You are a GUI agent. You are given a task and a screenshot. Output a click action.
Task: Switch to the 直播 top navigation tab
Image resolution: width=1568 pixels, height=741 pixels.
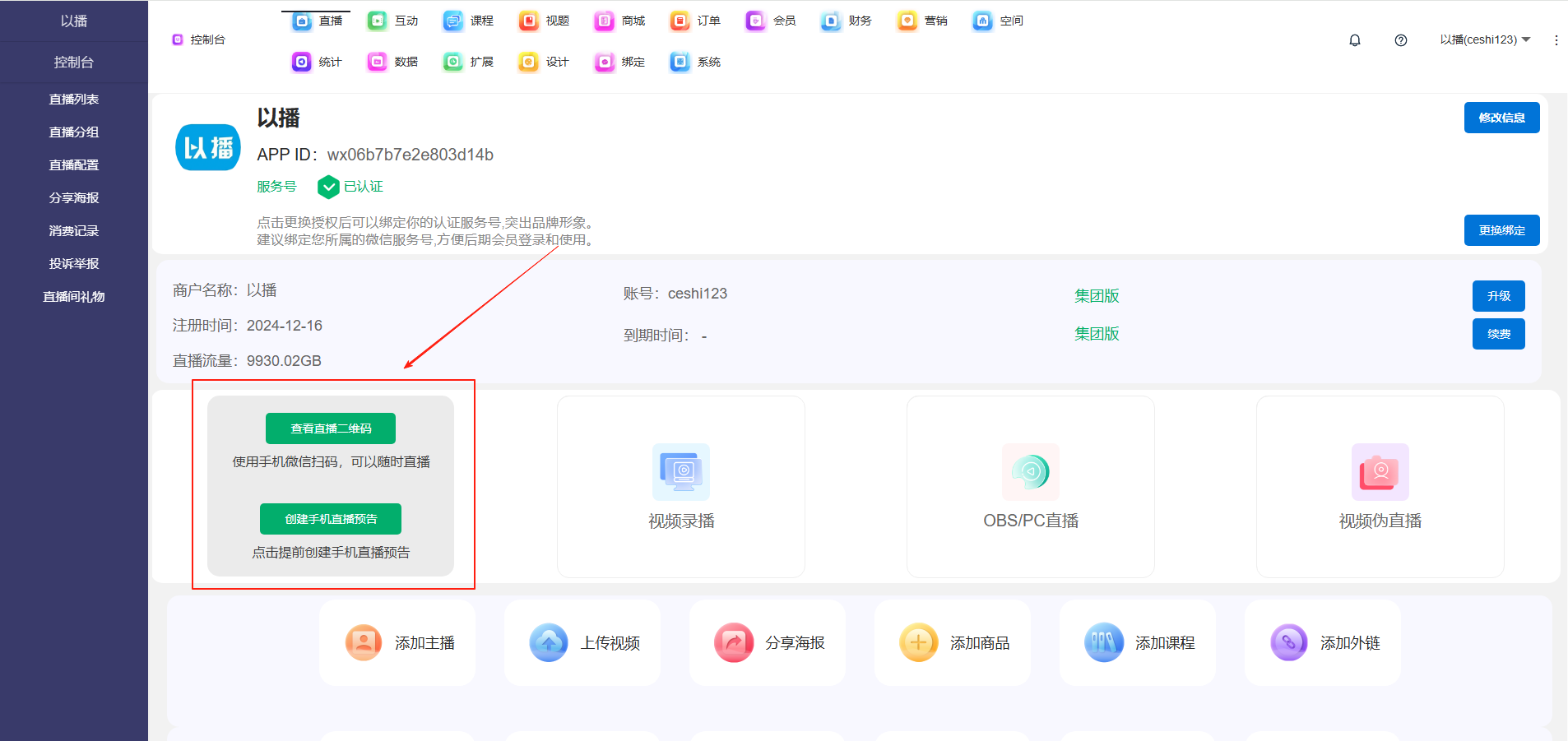318,21
